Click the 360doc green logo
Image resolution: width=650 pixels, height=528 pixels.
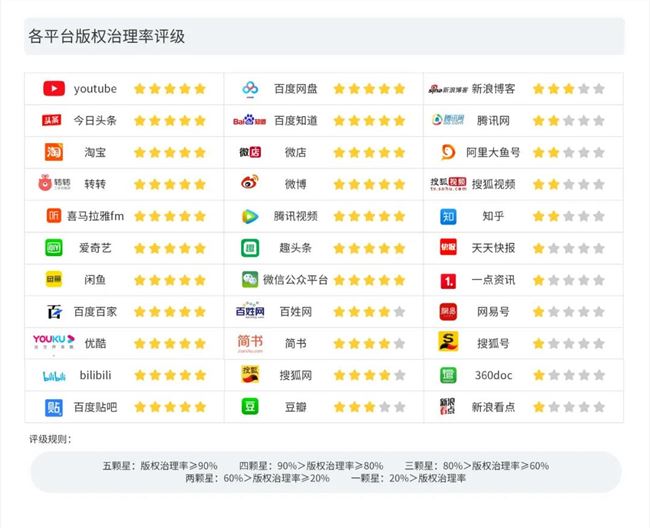pos(448,375)
